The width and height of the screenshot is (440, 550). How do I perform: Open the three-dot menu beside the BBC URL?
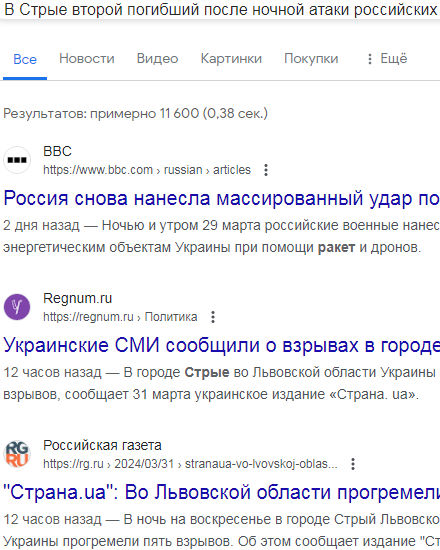coord(266,170)
